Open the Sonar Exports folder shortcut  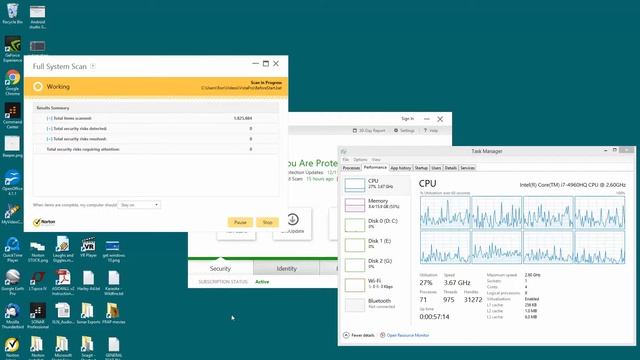pyautogui.click(x=88, y=313)
